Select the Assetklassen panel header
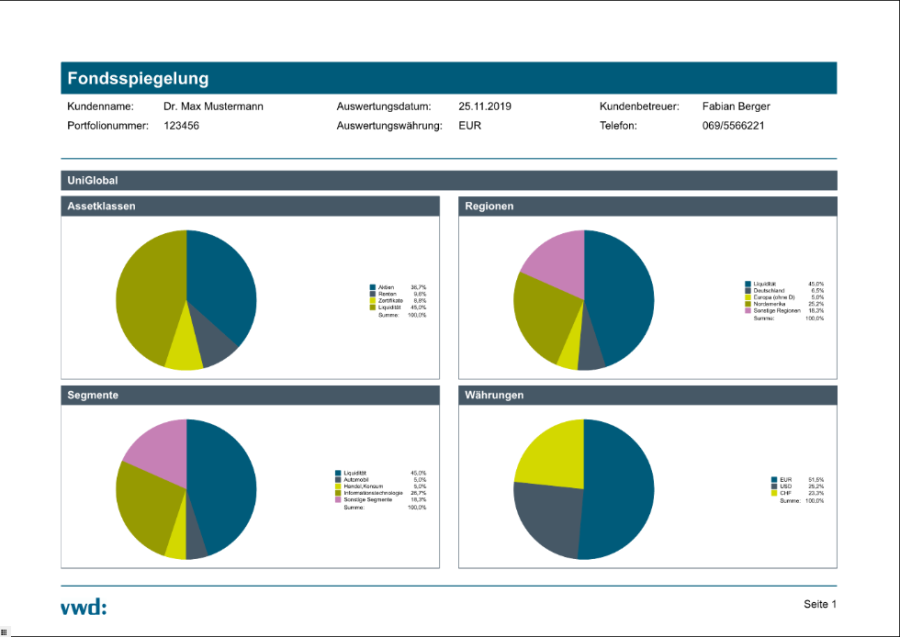 [250, 206]
